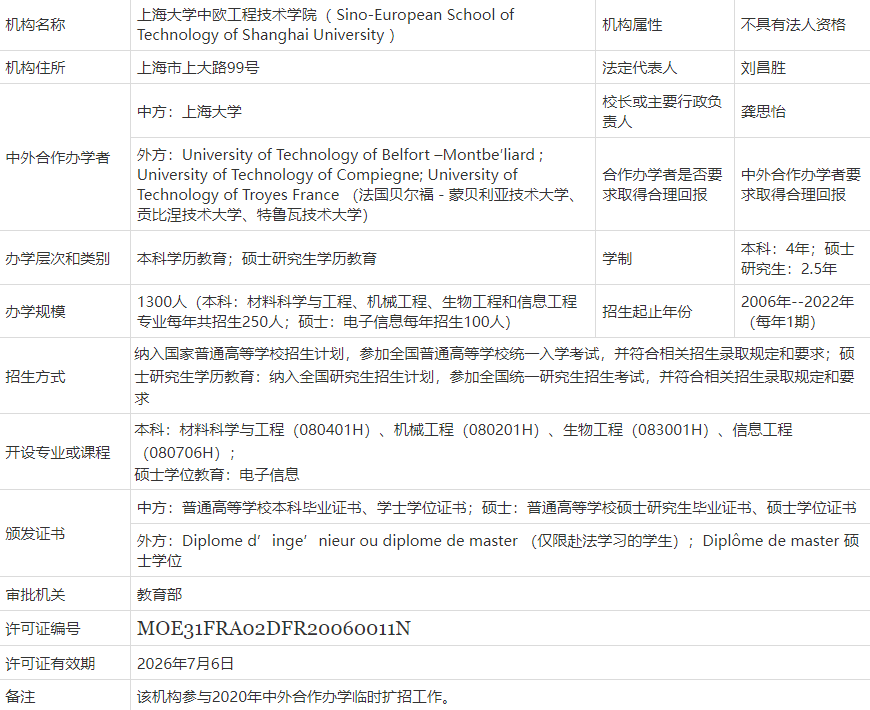
Task: Select the 办学规模 label
Action: tap(36, 312)
